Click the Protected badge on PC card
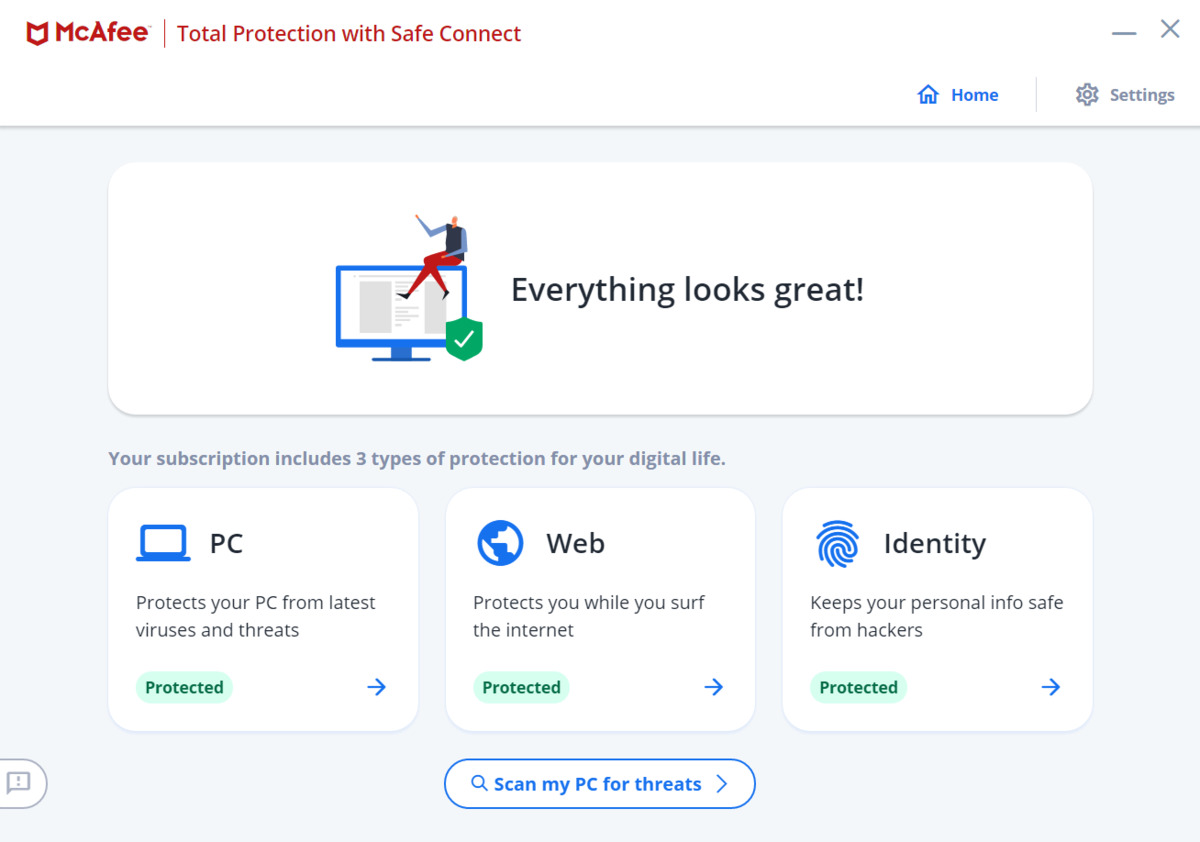Image resolution: width=1200 pixels, height=842 pixels. tap(184, 687)
